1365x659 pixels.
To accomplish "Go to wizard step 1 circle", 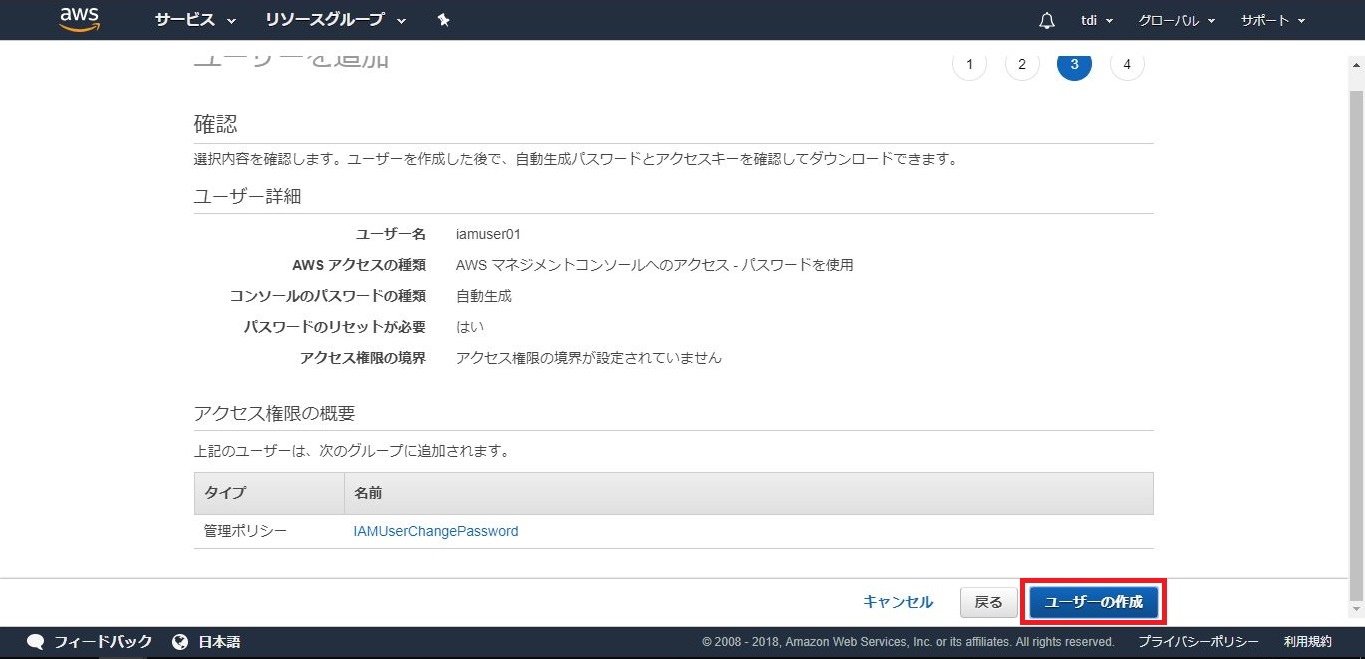I will pos(968,64).
